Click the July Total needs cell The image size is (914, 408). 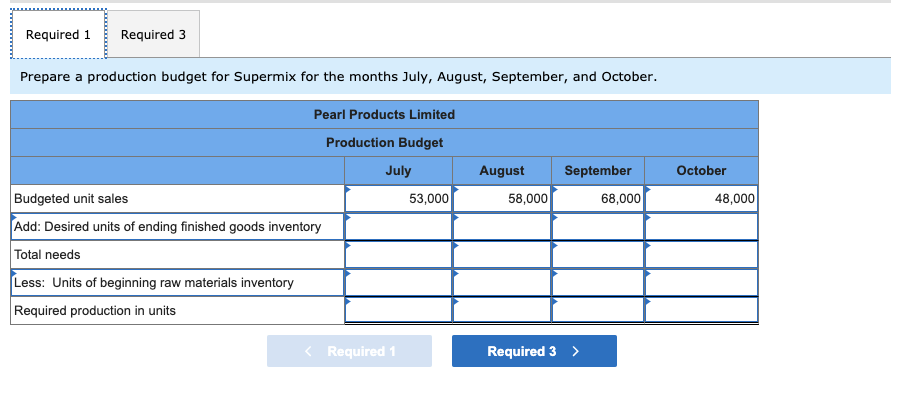tap(399, 255)
